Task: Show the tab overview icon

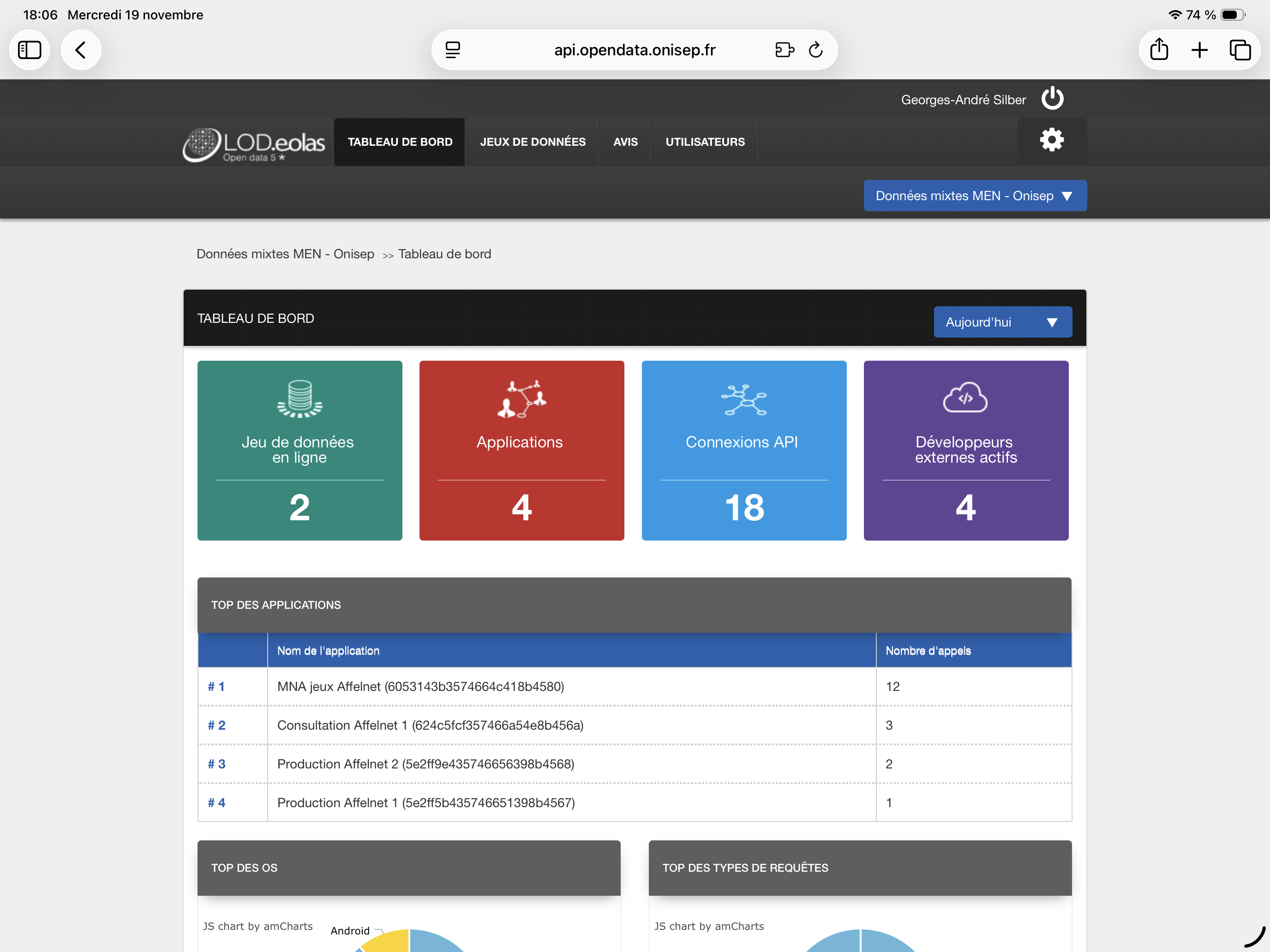Action: point(1240,50)
